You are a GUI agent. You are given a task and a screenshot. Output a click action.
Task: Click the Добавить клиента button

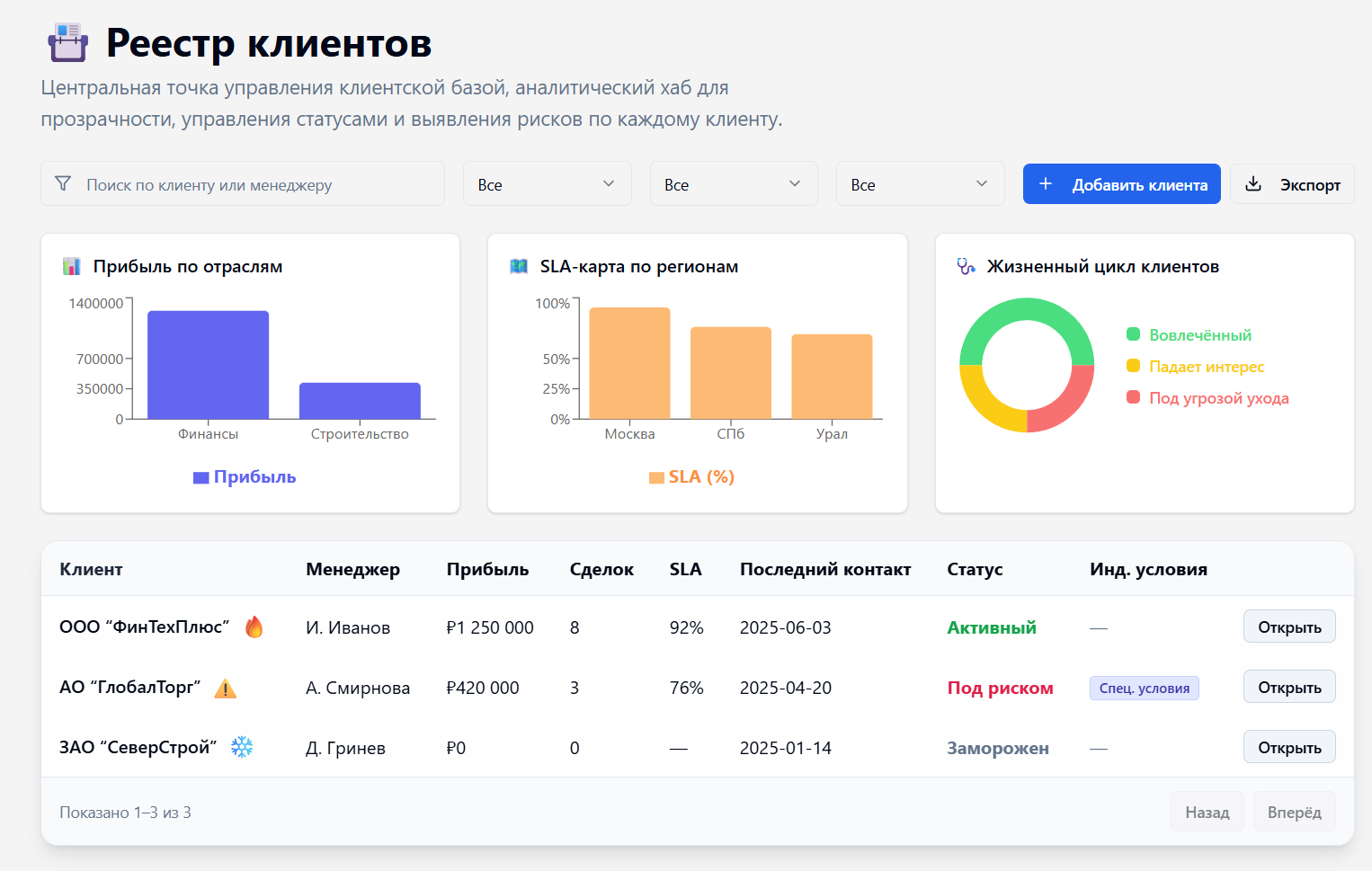click(1122, 183)
